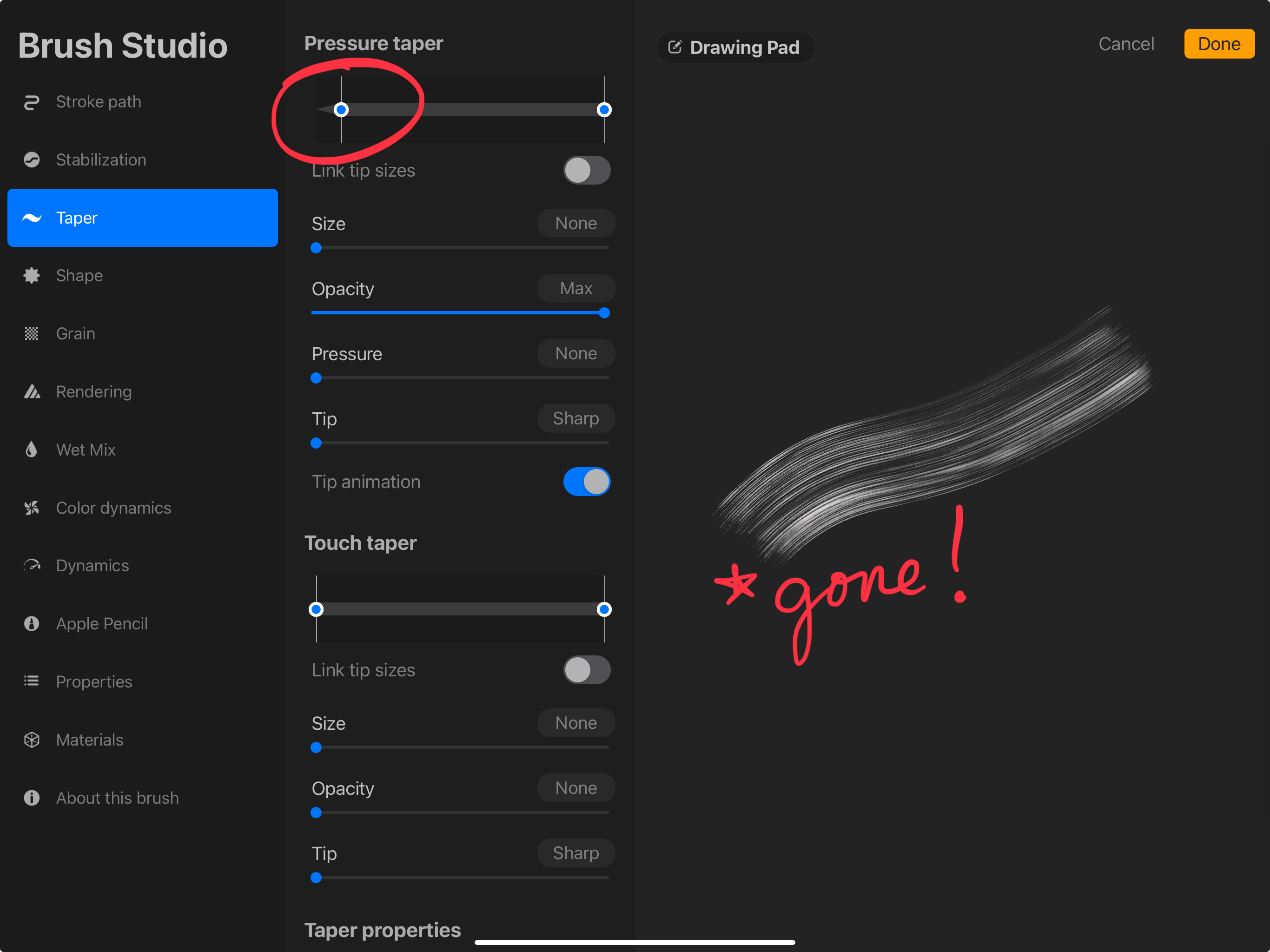Viewport: 1270px width, 952px height.
Task: Click Touch taper Tip value Sharp
Action: pos(576,853)
